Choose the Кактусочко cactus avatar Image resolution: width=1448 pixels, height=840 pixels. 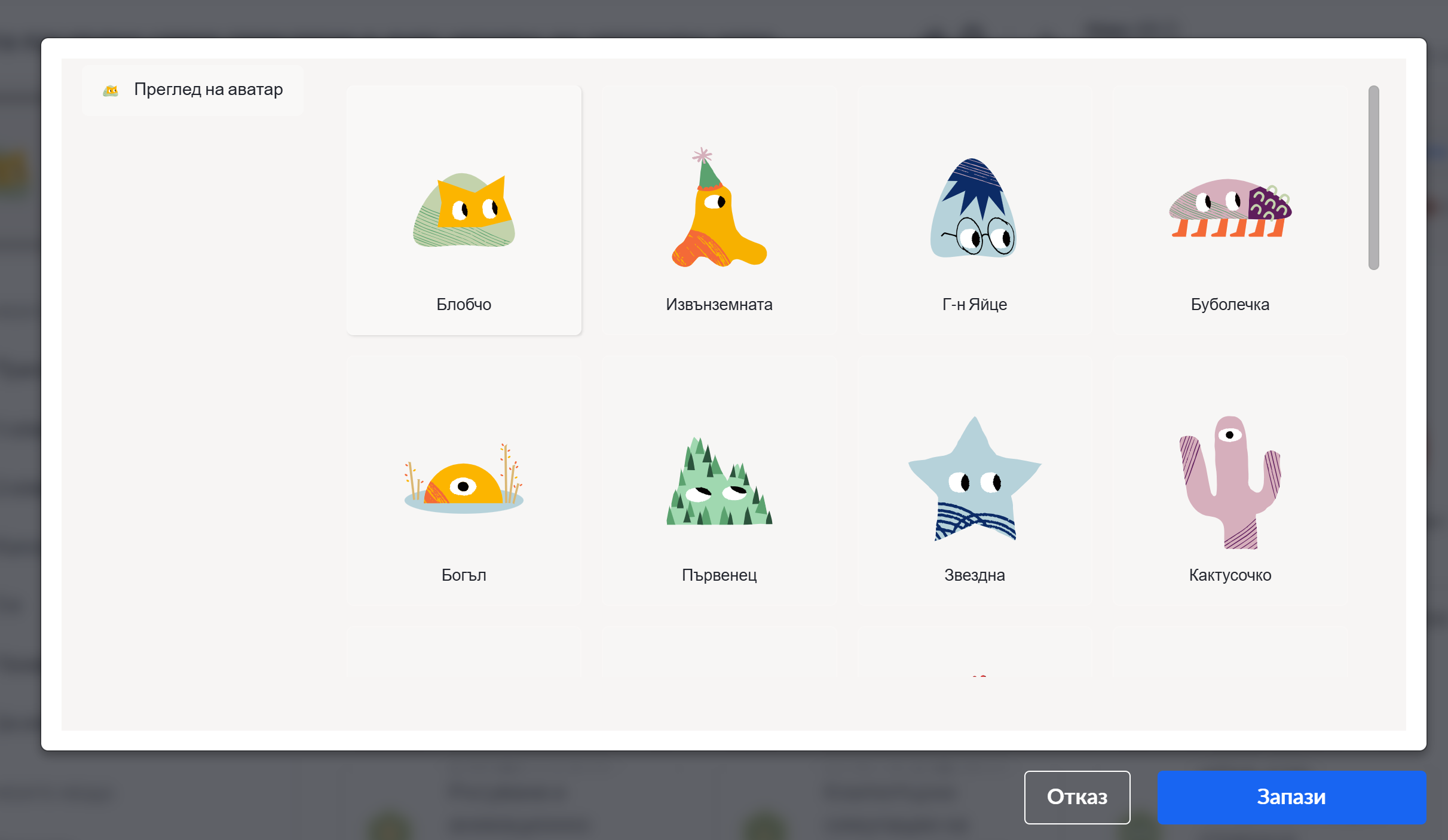[1230, 480]
